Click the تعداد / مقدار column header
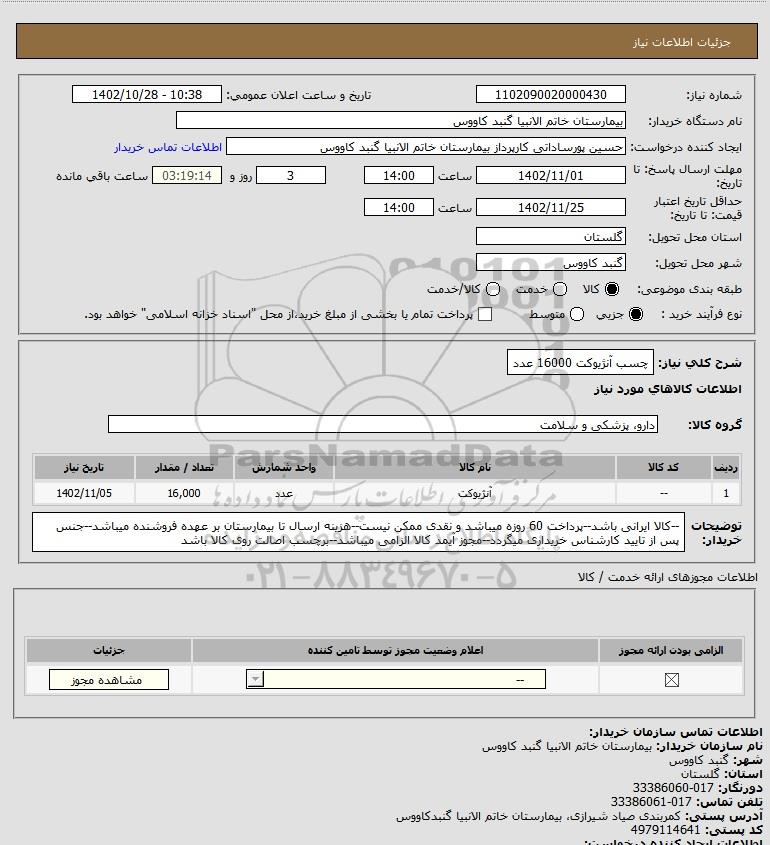The height and width of the screenshot is (845, 770). [184, 467]
